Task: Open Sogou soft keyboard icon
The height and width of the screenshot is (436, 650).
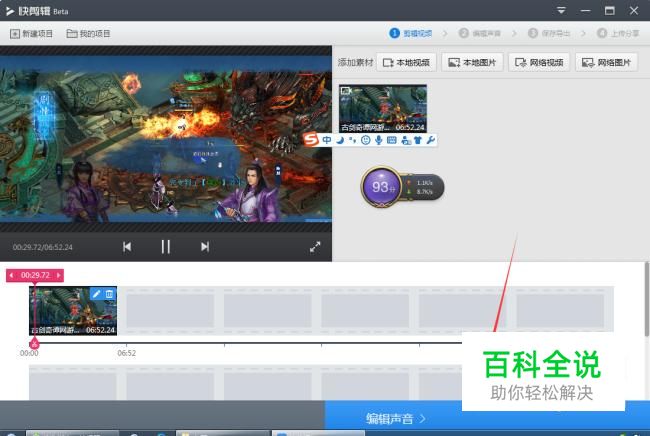Action: (392, 140)
